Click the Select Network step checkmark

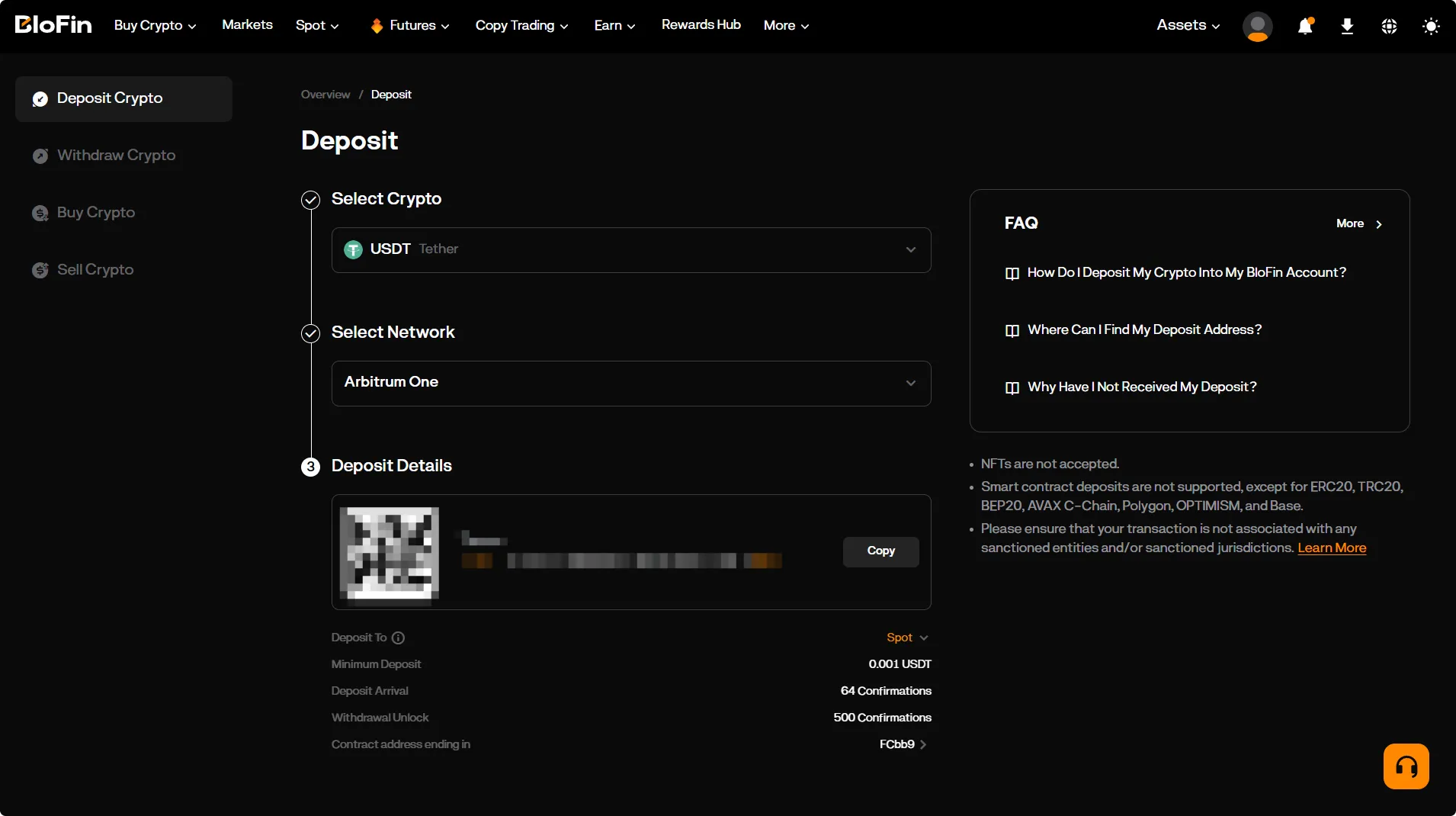coord(310,333)
